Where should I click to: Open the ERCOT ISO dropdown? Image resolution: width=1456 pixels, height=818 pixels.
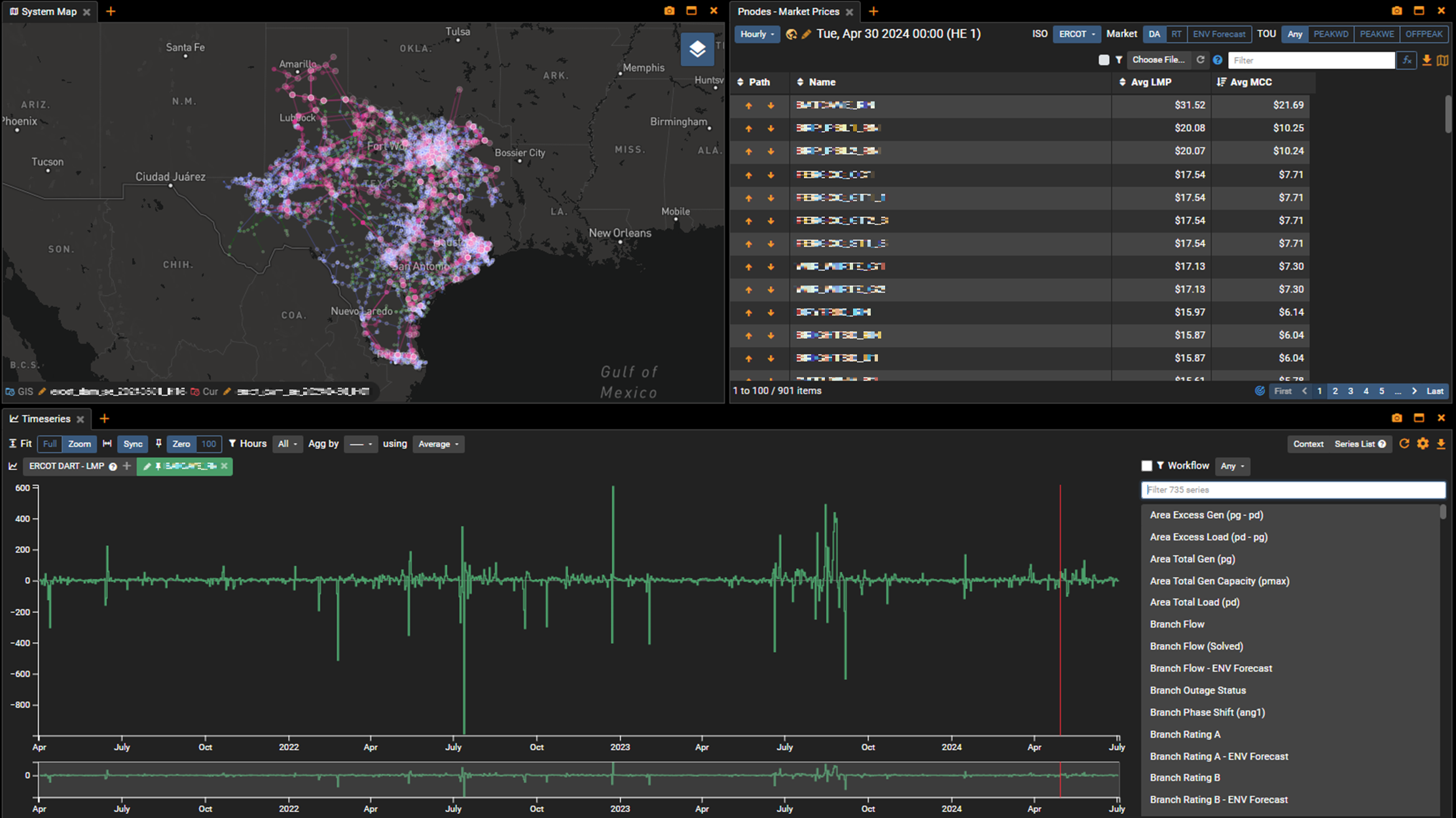tap(1076, 34)
